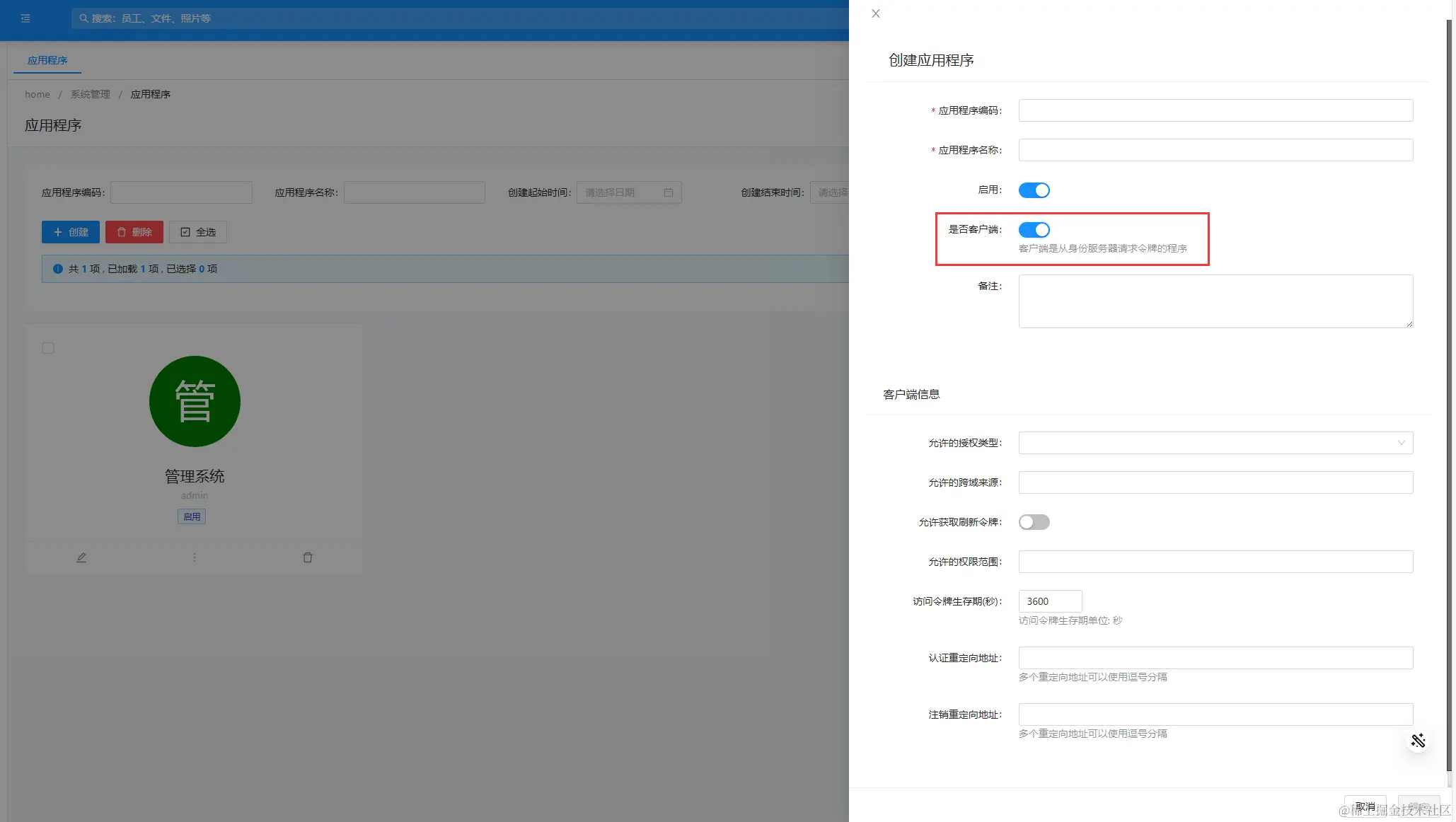The width and height of the screenshot is (1456, 822).
Task: Click 系统管理 breadcrumb link
Action: click(x=90, y=94)
